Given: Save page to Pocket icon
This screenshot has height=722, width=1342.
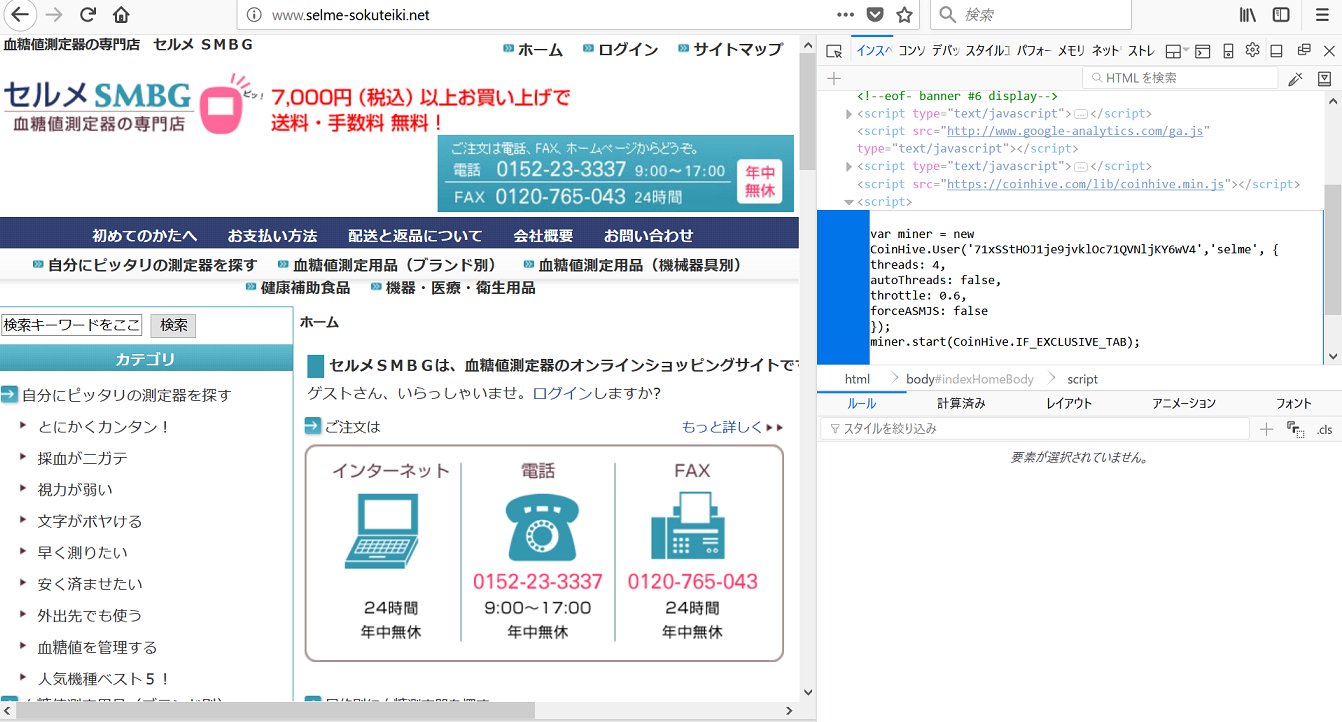Looking at the screenshot, I should tap(874, 15).
